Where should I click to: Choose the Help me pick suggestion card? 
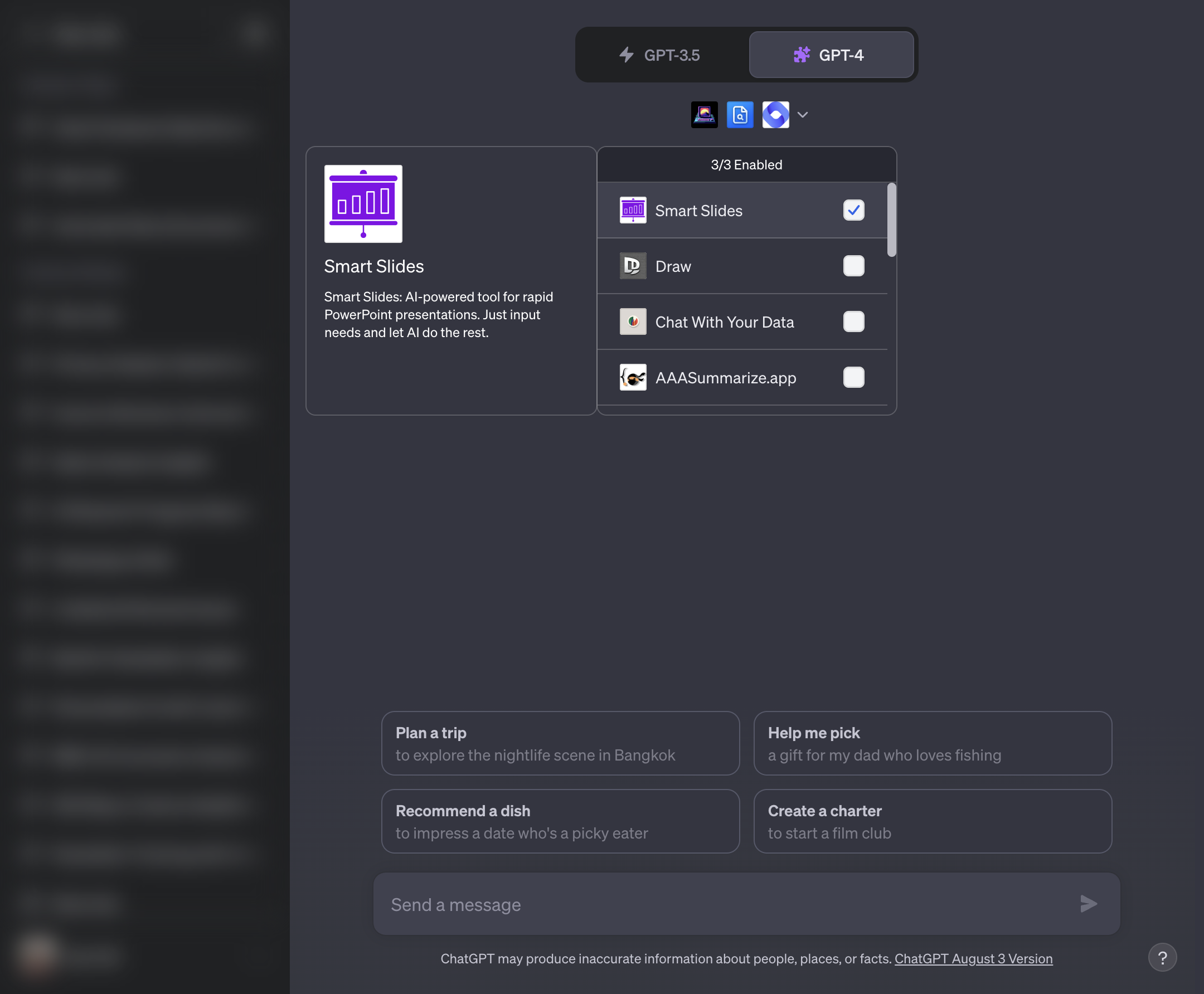(x=933, y=743)
